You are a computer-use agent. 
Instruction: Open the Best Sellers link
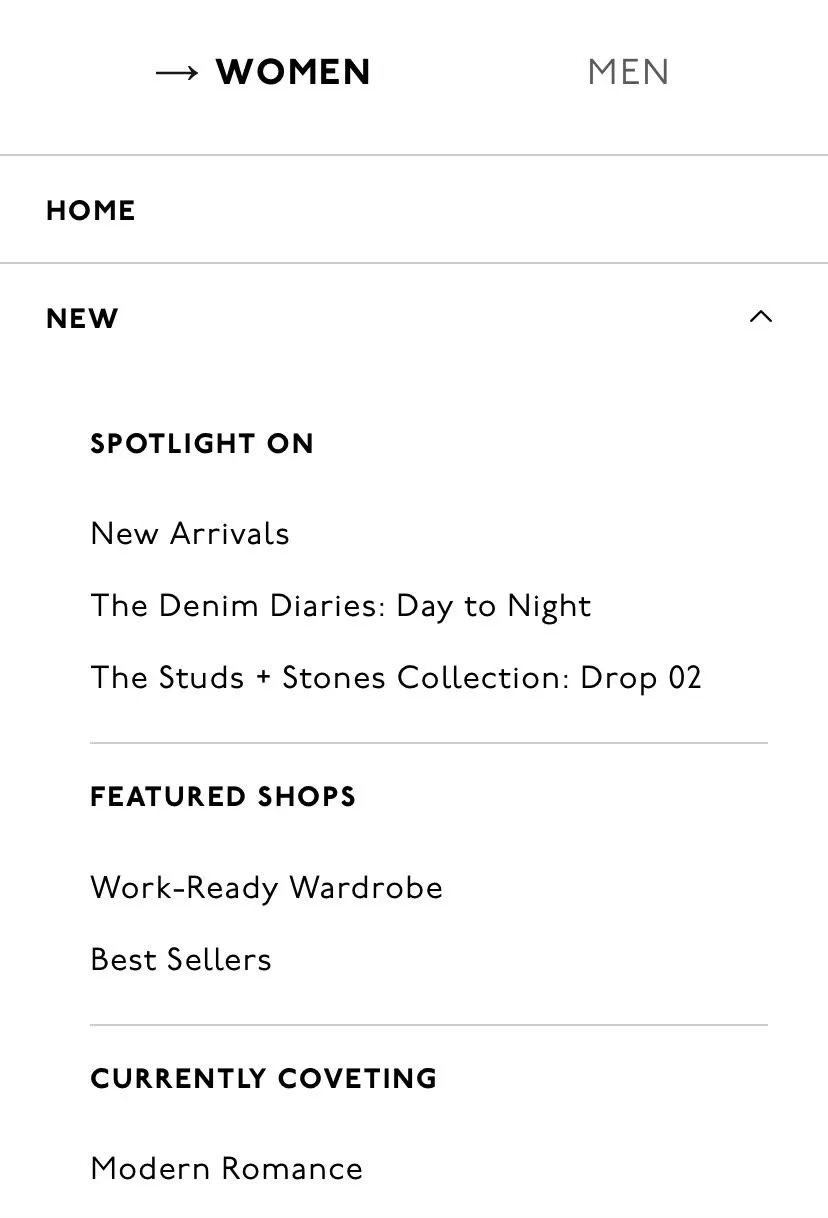click(x=181, y=960)
